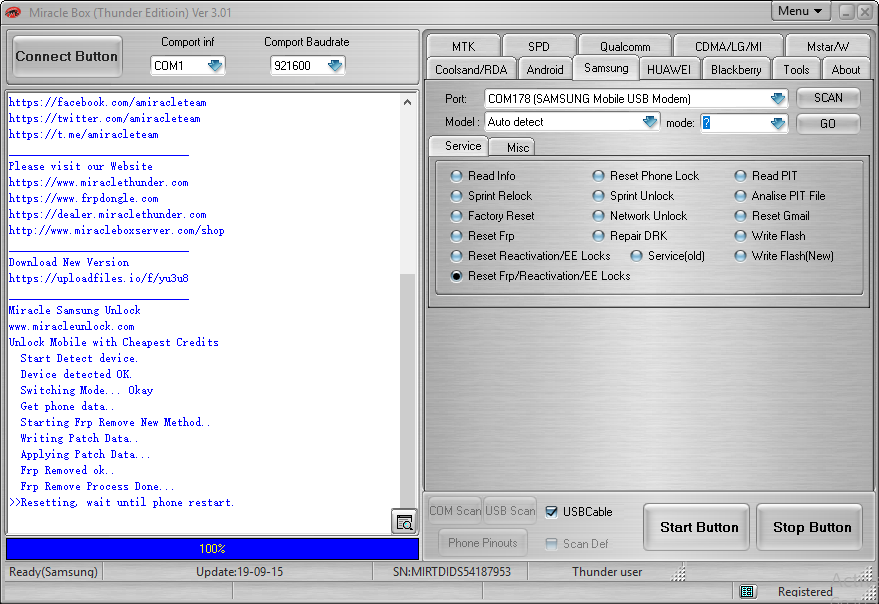Click the www.miracleunlock.com log line

pyautogui.click(x=72, y=326)
